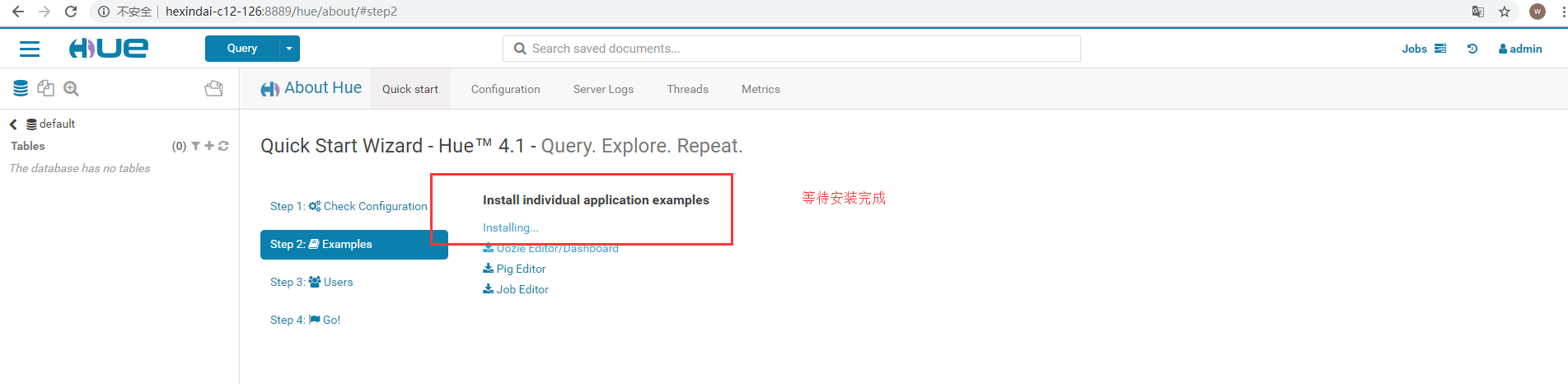Click the browser forward arrow
The image size is (1568, 384).
point(44,12)
